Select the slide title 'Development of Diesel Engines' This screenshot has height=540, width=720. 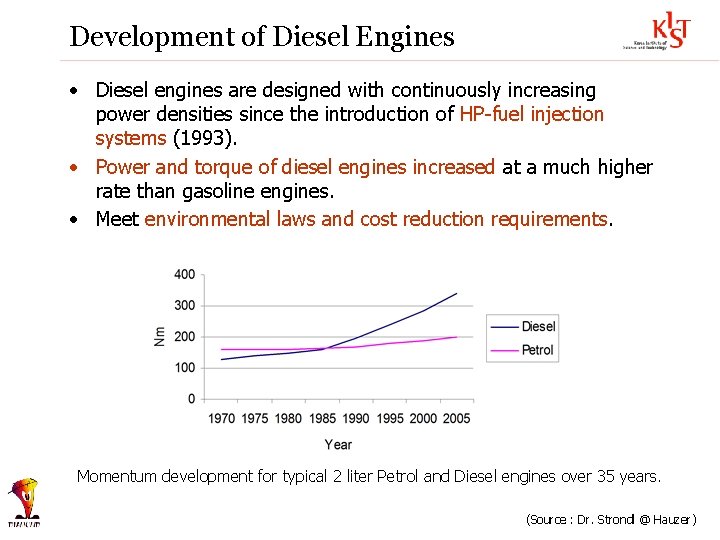coord(262,36)
